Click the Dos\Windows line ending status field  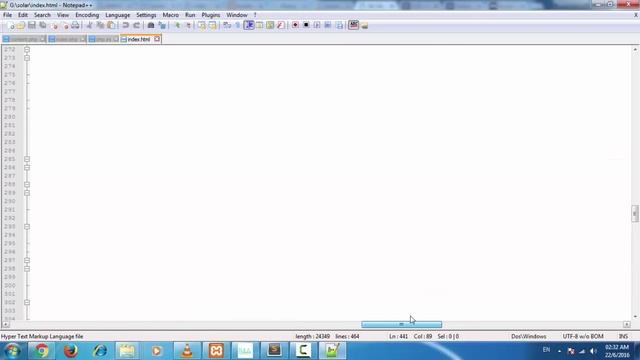click(529, 336)
